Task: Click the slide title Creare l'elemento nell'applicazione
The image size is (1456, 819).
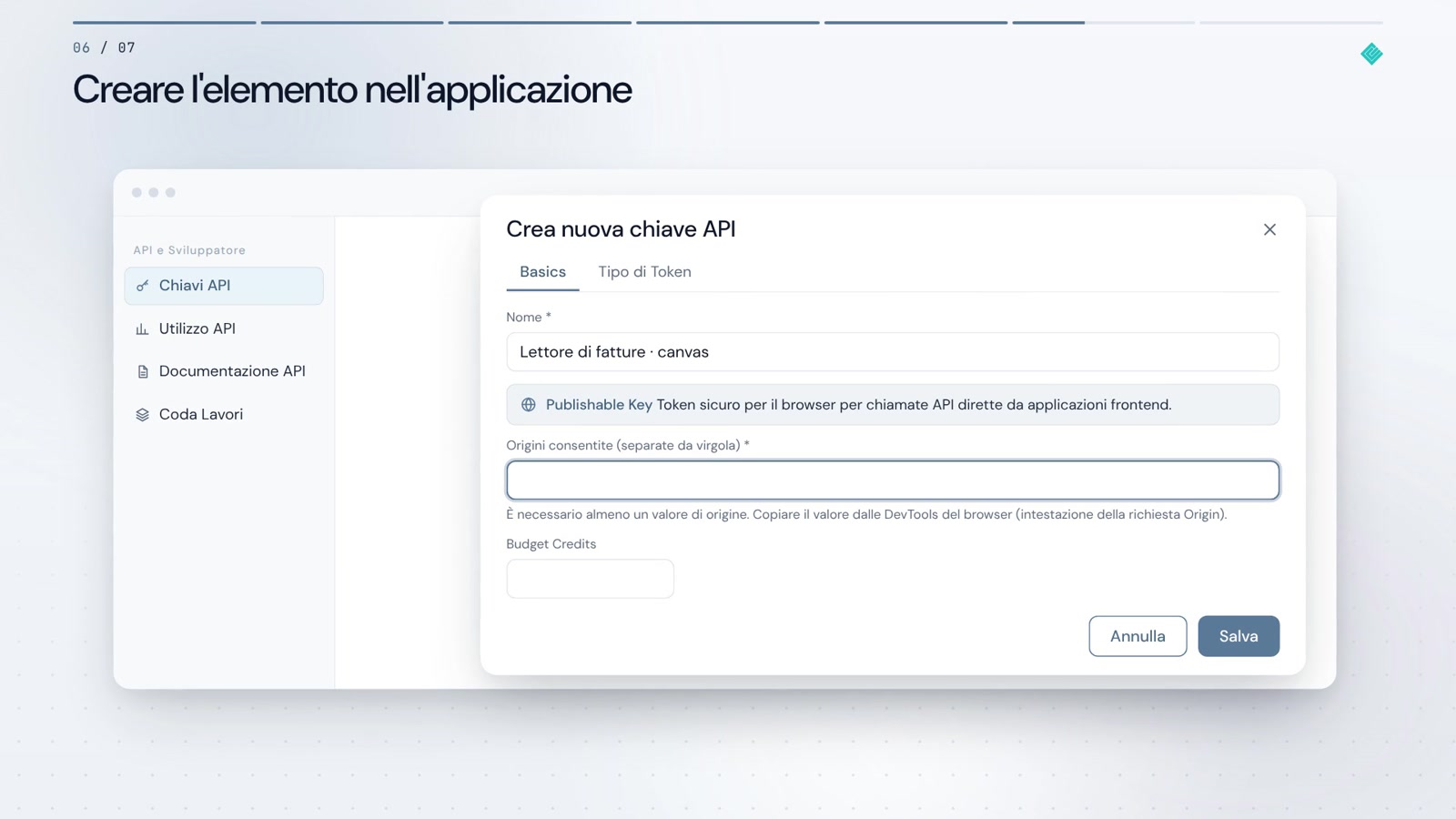Action: [352, 90]
